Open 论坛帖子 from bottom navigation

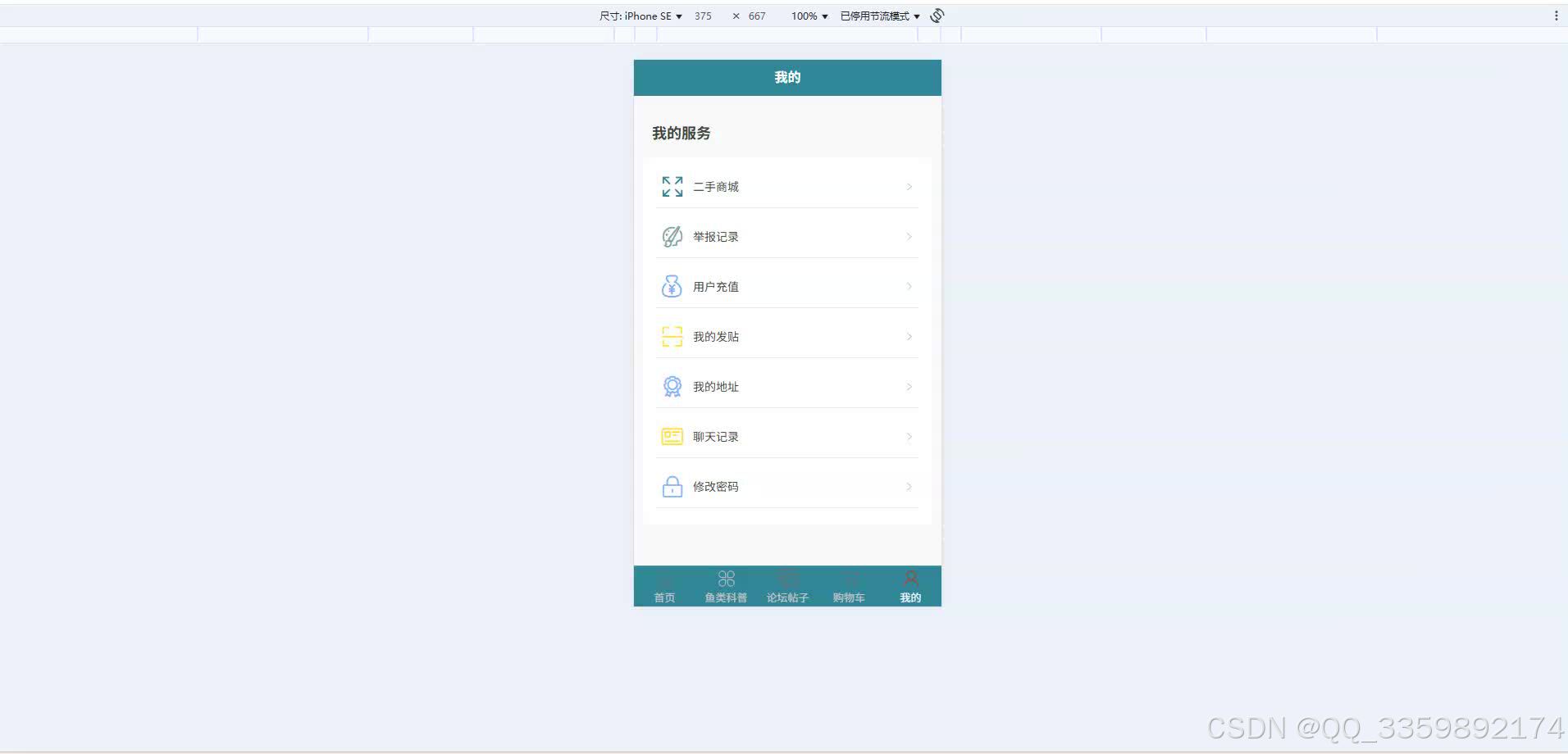pos(786,586)
